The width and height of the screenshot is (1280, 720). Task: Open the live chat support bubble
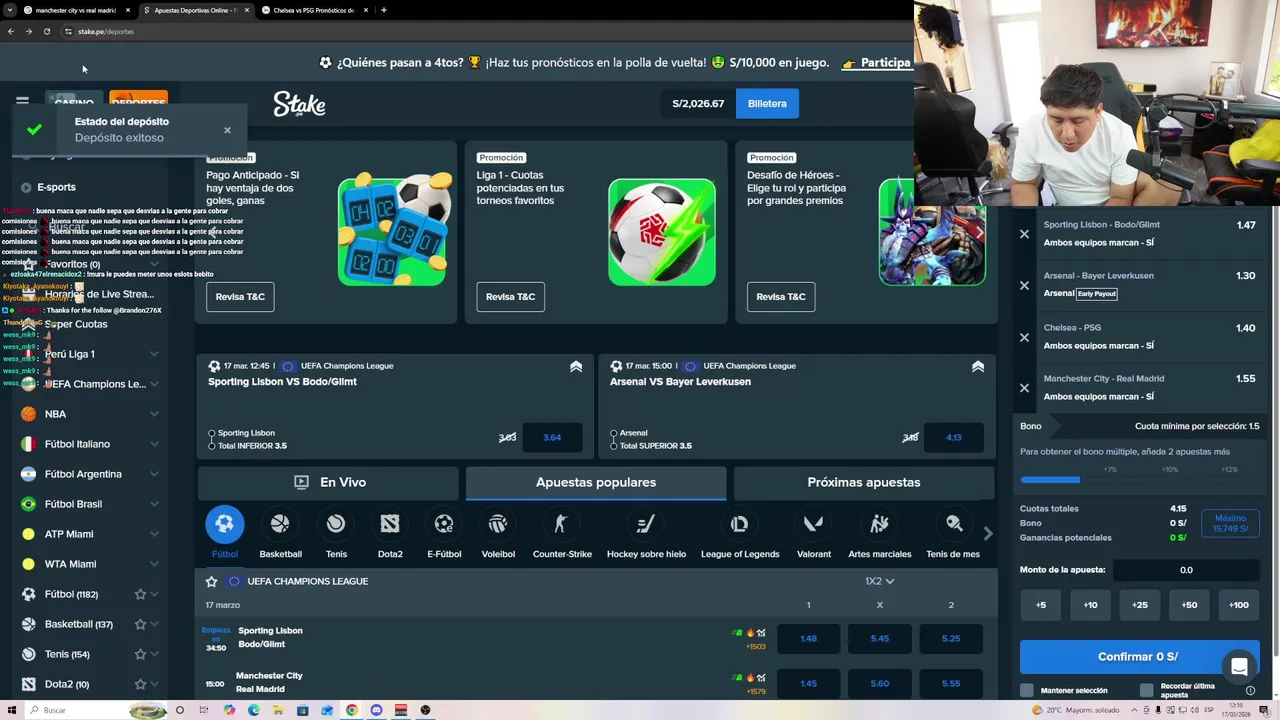pyautogui.click(x=1239, y=667)
